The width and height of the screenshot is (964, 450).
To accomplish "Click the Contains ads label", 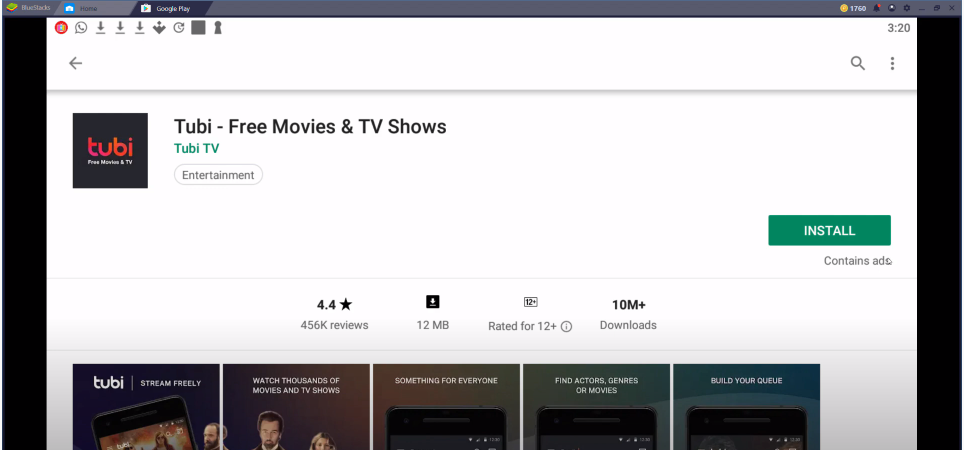I will coord(857,261).
